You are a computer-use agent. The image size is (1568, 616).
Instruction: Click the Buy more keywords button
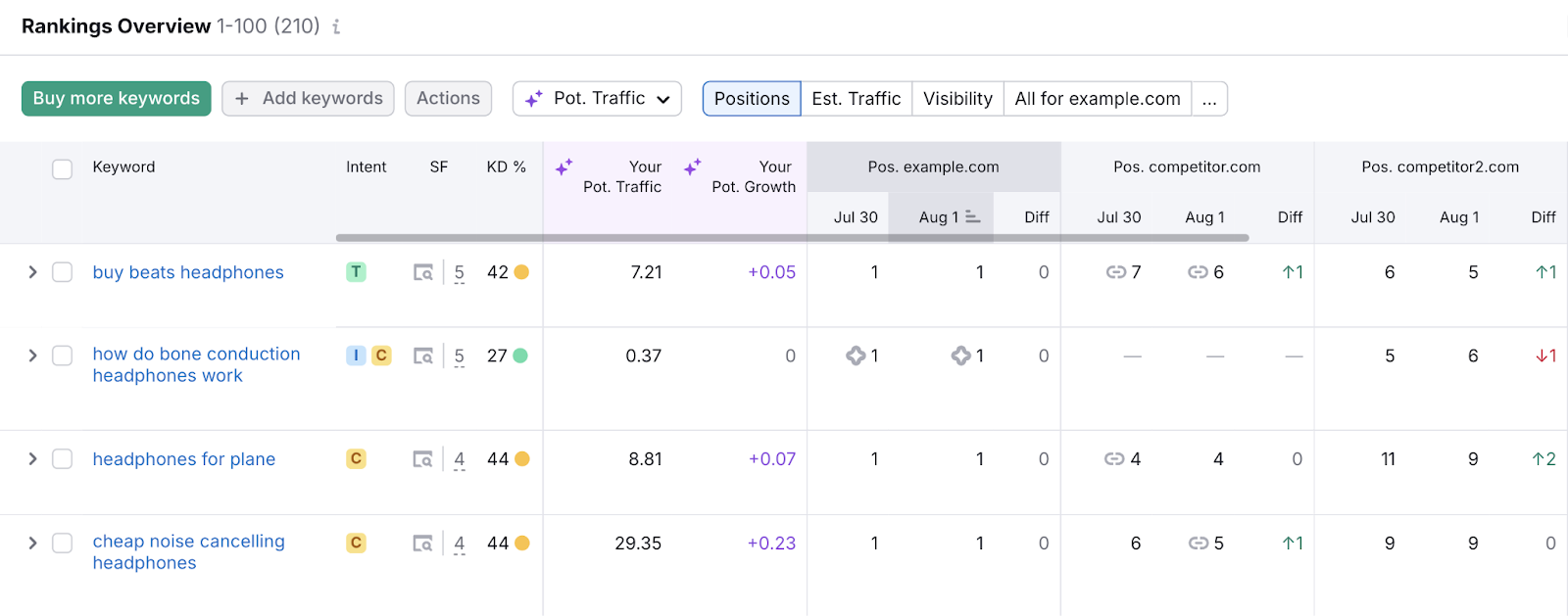117,99
